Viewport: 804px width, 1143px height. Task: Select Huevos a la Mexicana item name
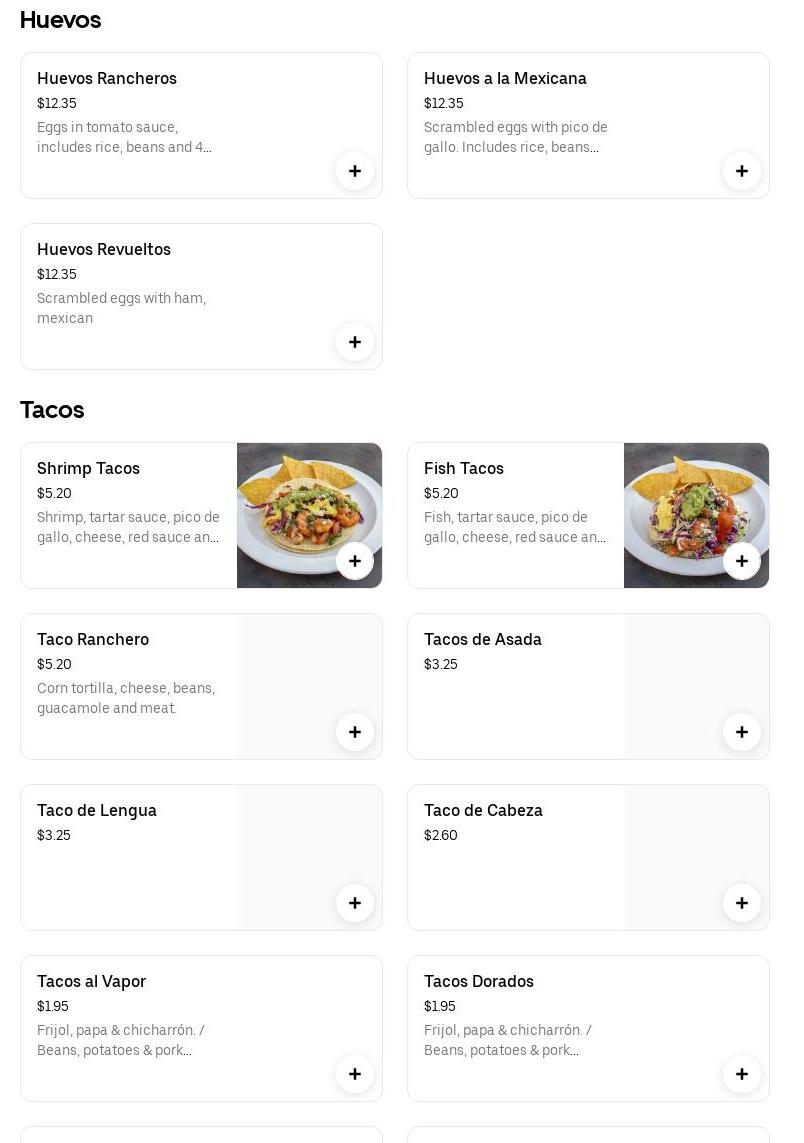(505, 79)
